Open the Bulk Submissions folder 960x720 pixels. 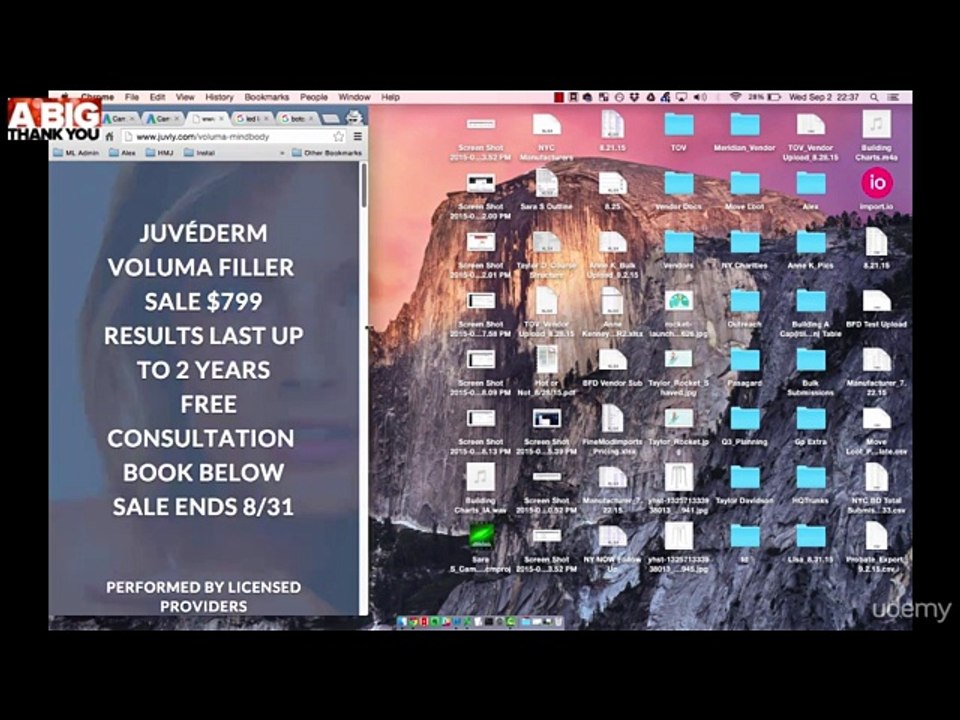pyautogui.click(x=811, y=360)
